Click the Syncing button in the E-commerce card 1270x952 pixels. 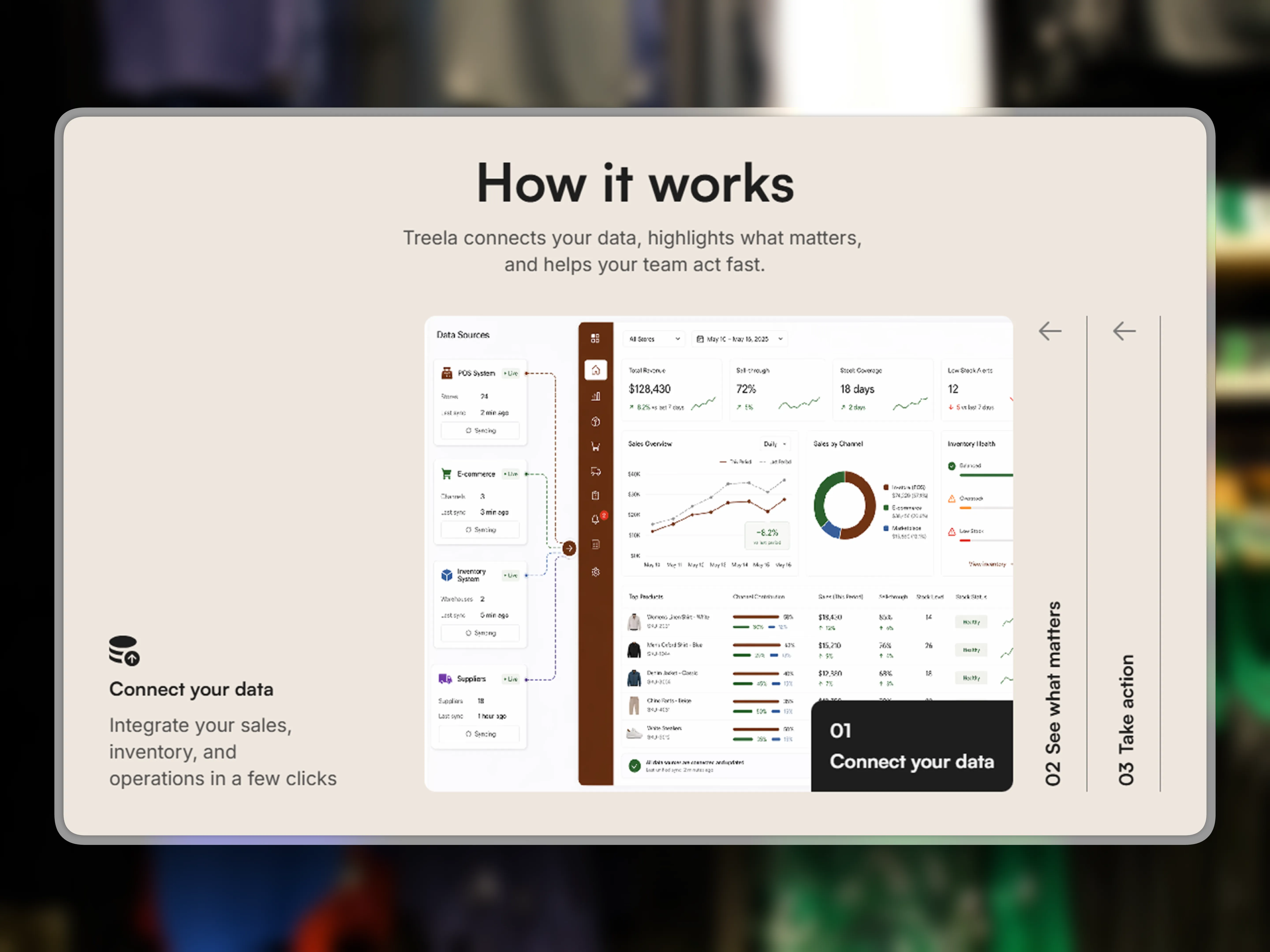480,530
